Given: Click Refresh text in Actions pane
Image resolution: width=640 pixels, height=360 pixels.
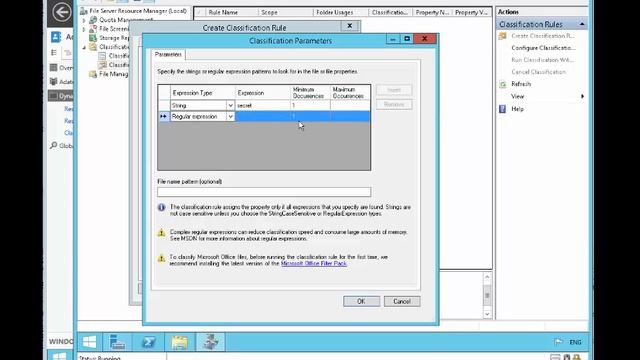Looking at the screenshot, I should point(521,84).
